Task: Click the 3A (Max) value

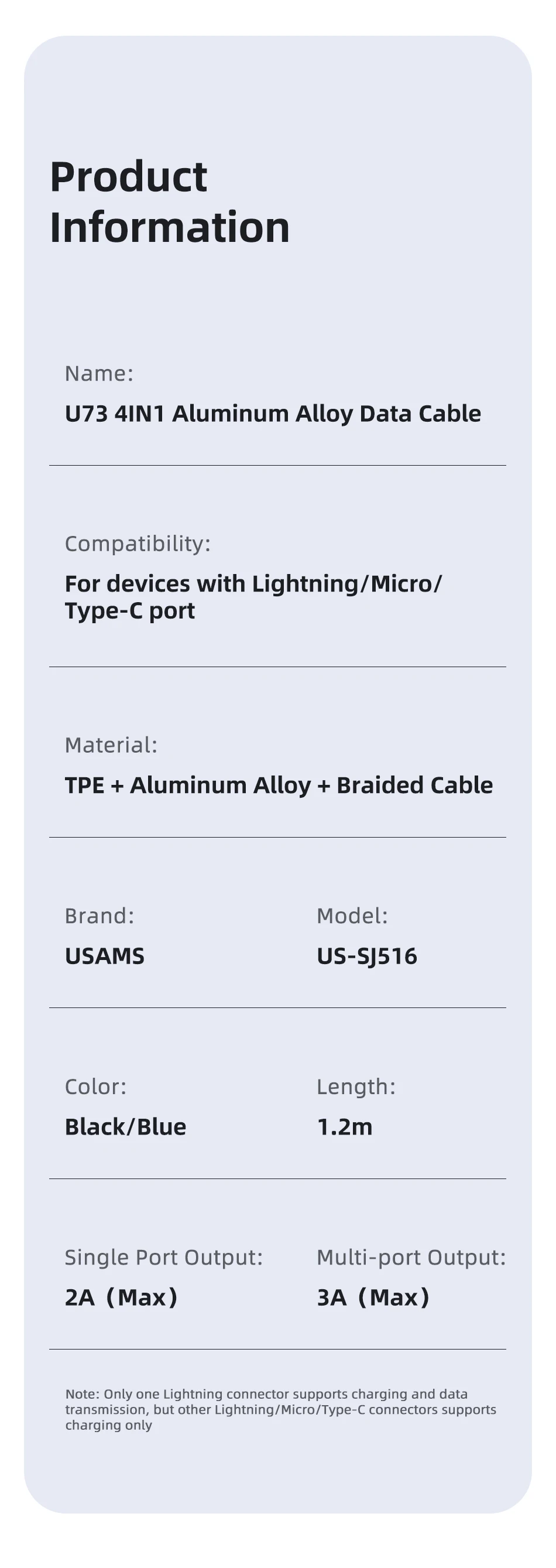Action: click(373, 1297)
